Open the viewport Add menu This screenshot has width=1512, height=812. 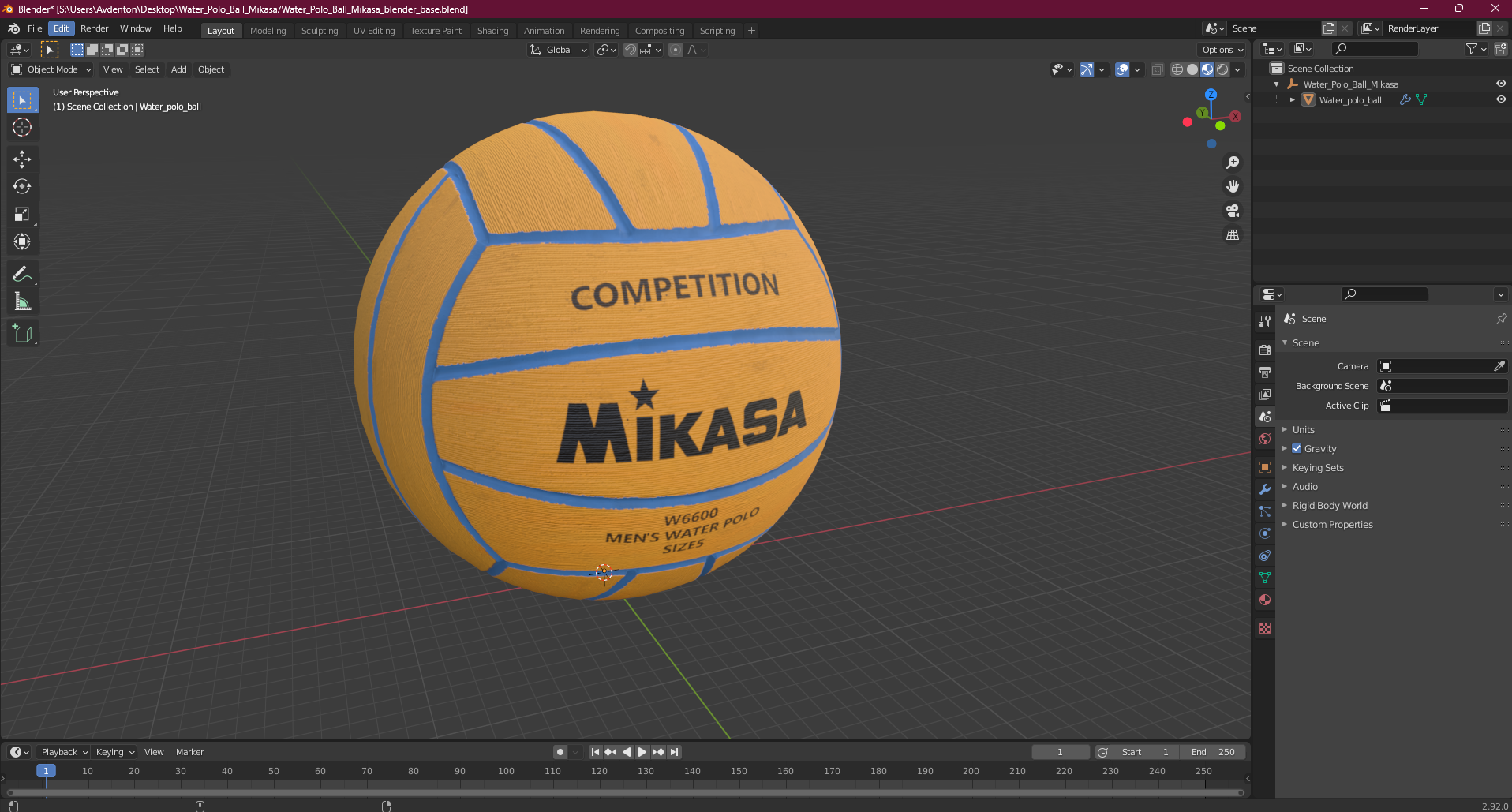tap(179, 69)
